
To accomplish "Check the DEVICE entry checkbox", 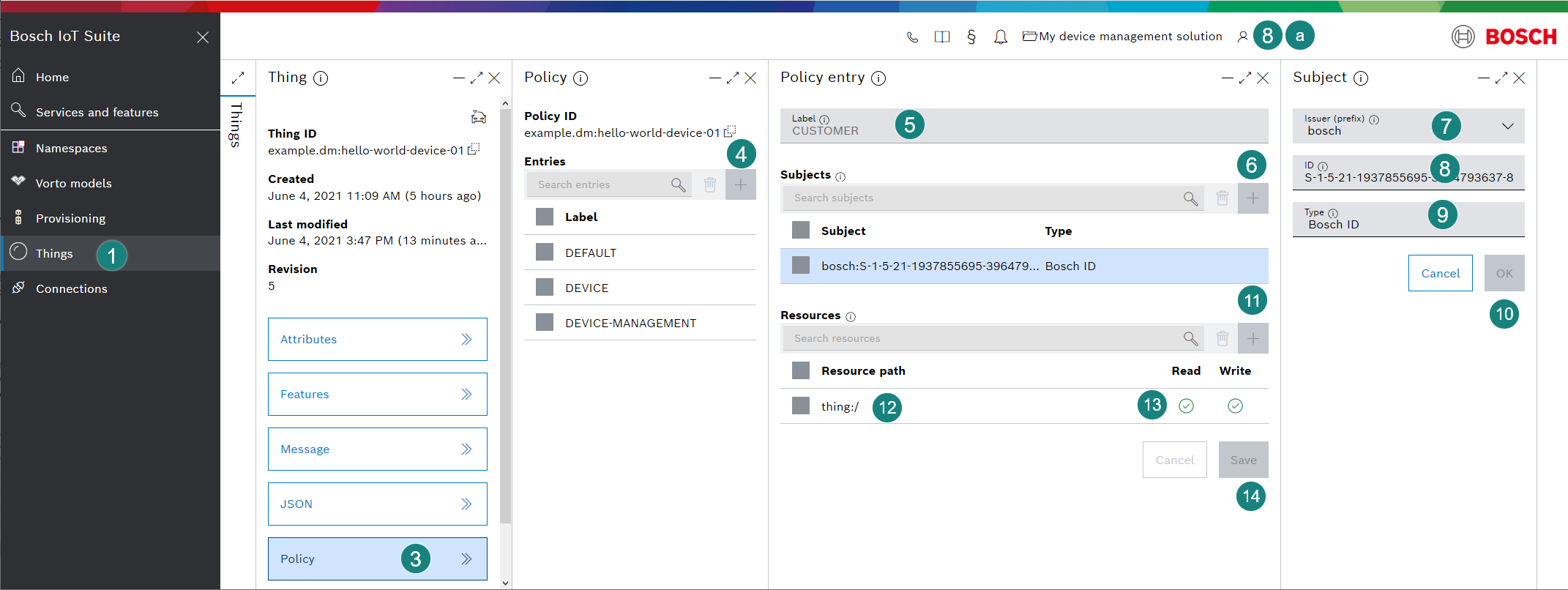I will point(545,288).
